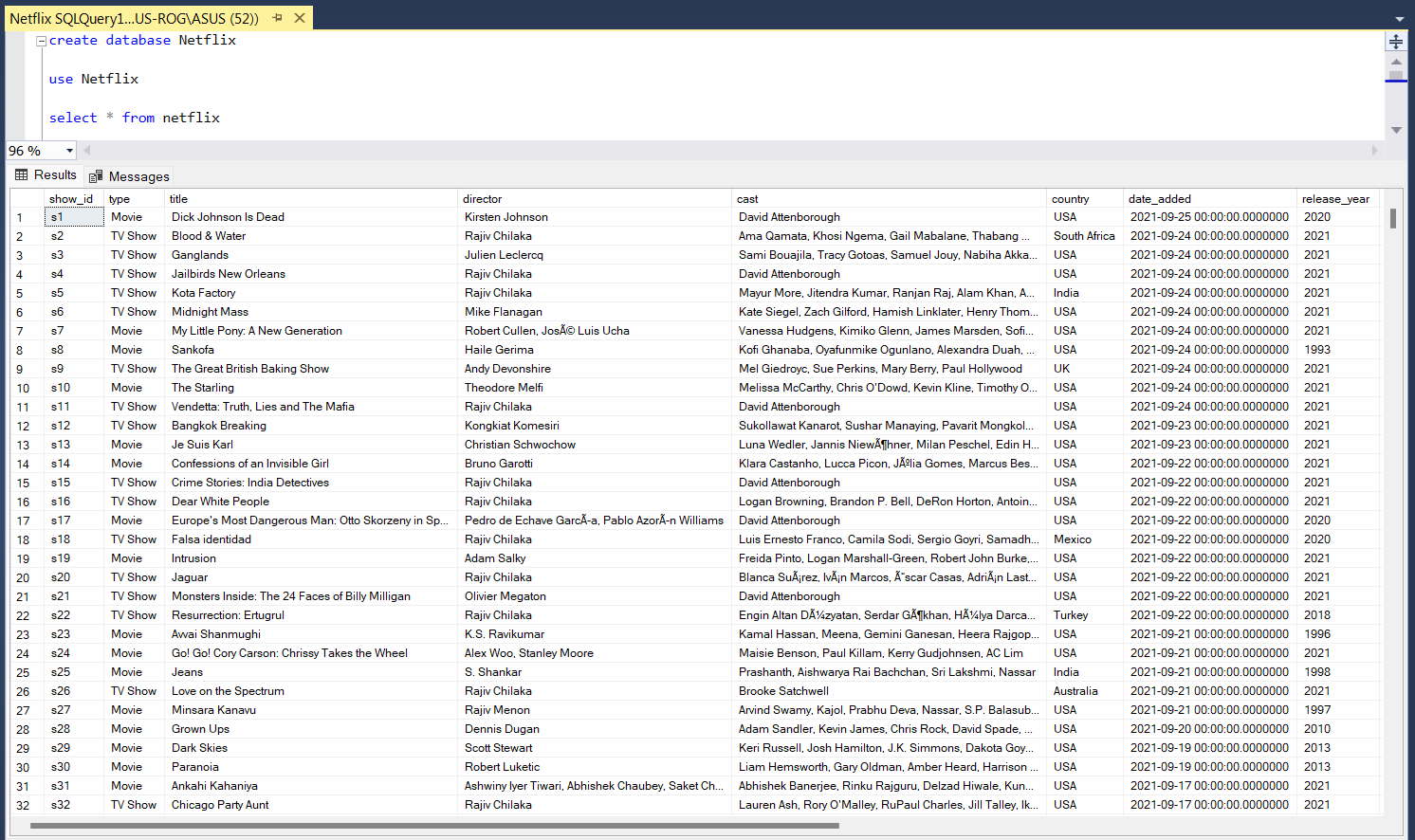The width and height of the screenshot is (1415, 840).
Task: Click the results grid vertical scrollbar thumb
Action: 1392,218
